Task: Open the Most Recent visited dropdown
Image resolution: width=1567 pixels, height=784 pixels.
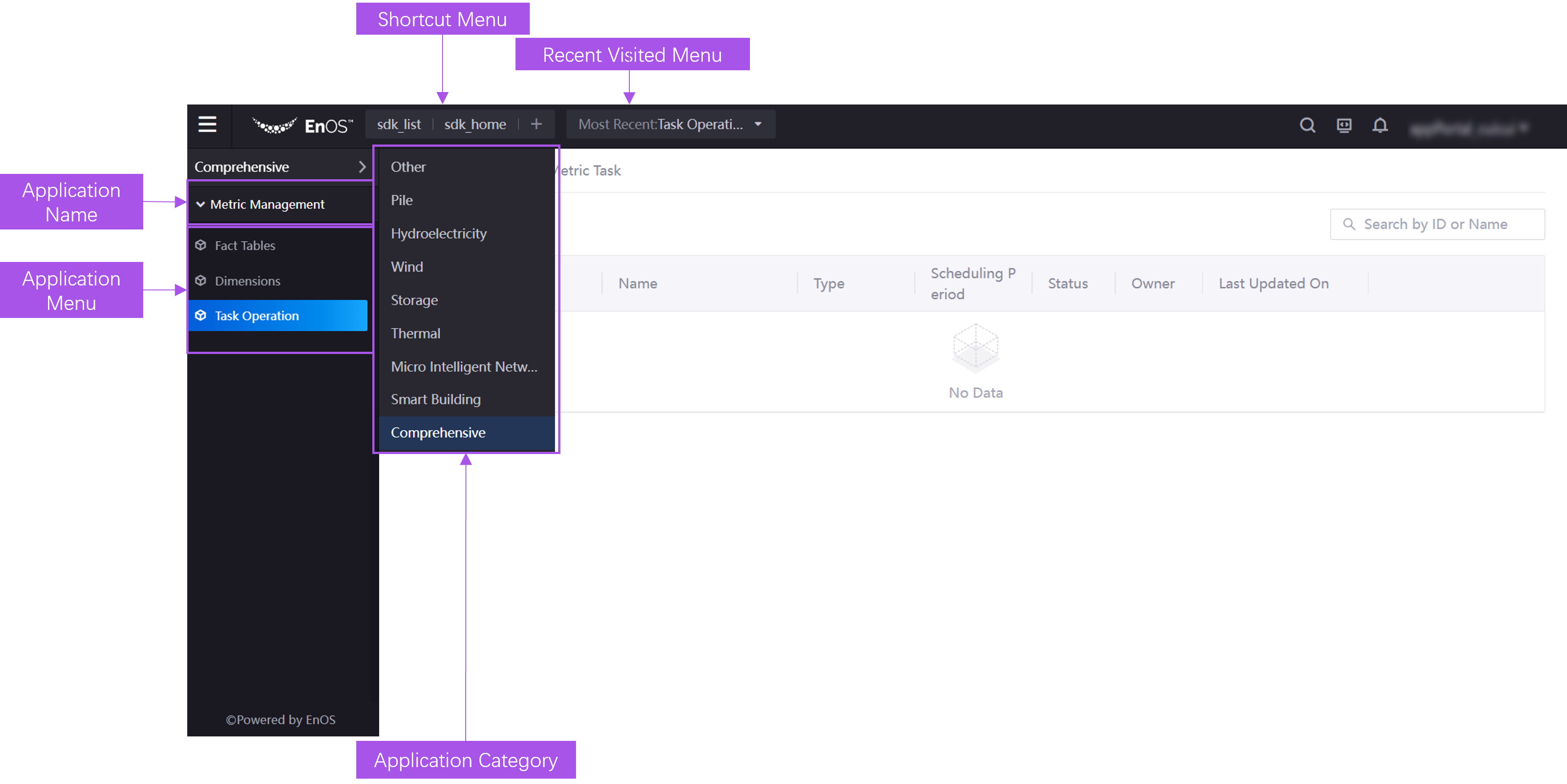Action: click(670, 124)
